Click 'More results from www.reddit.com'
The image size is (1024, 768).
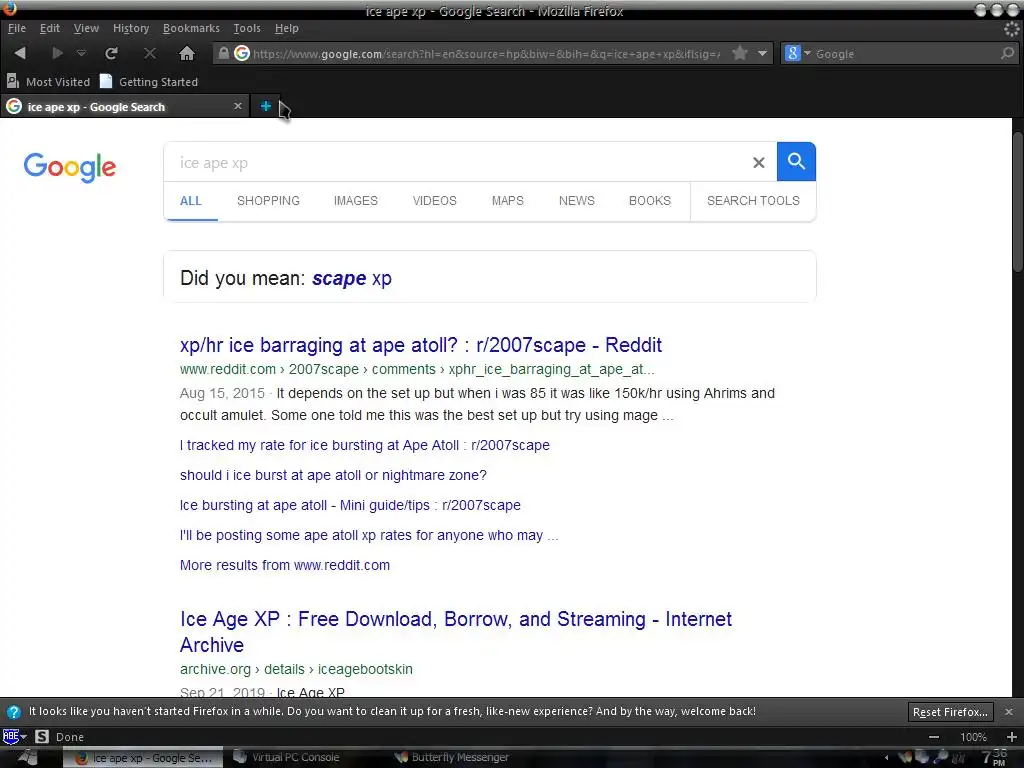[285, 566]
